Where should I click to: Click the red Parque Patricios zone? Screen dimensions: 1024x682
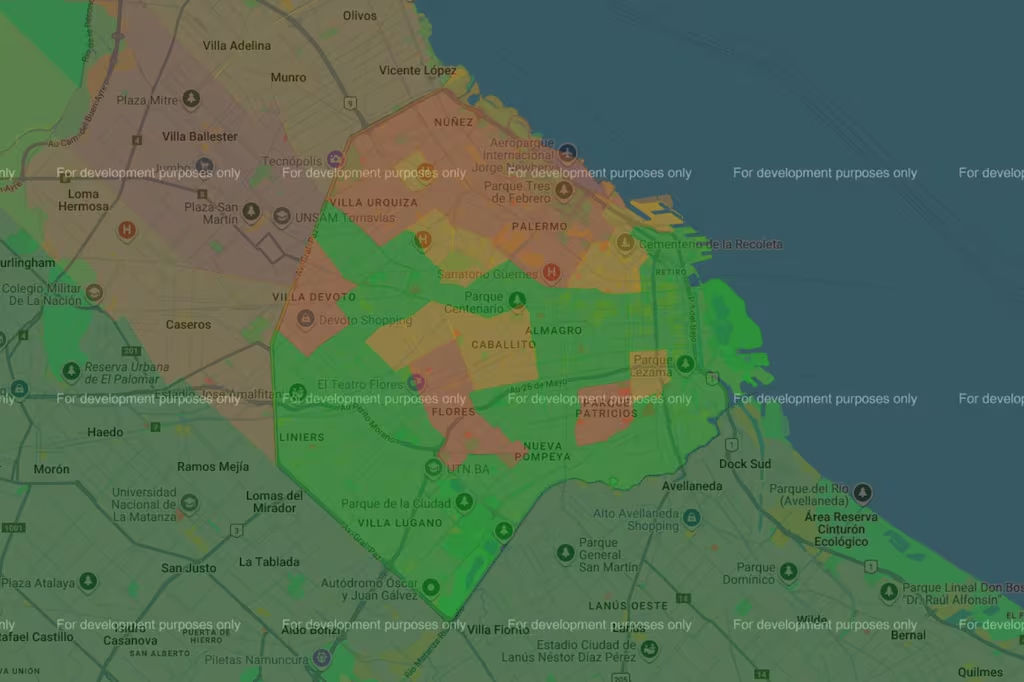pyautogui.click(x=604, y=410)
